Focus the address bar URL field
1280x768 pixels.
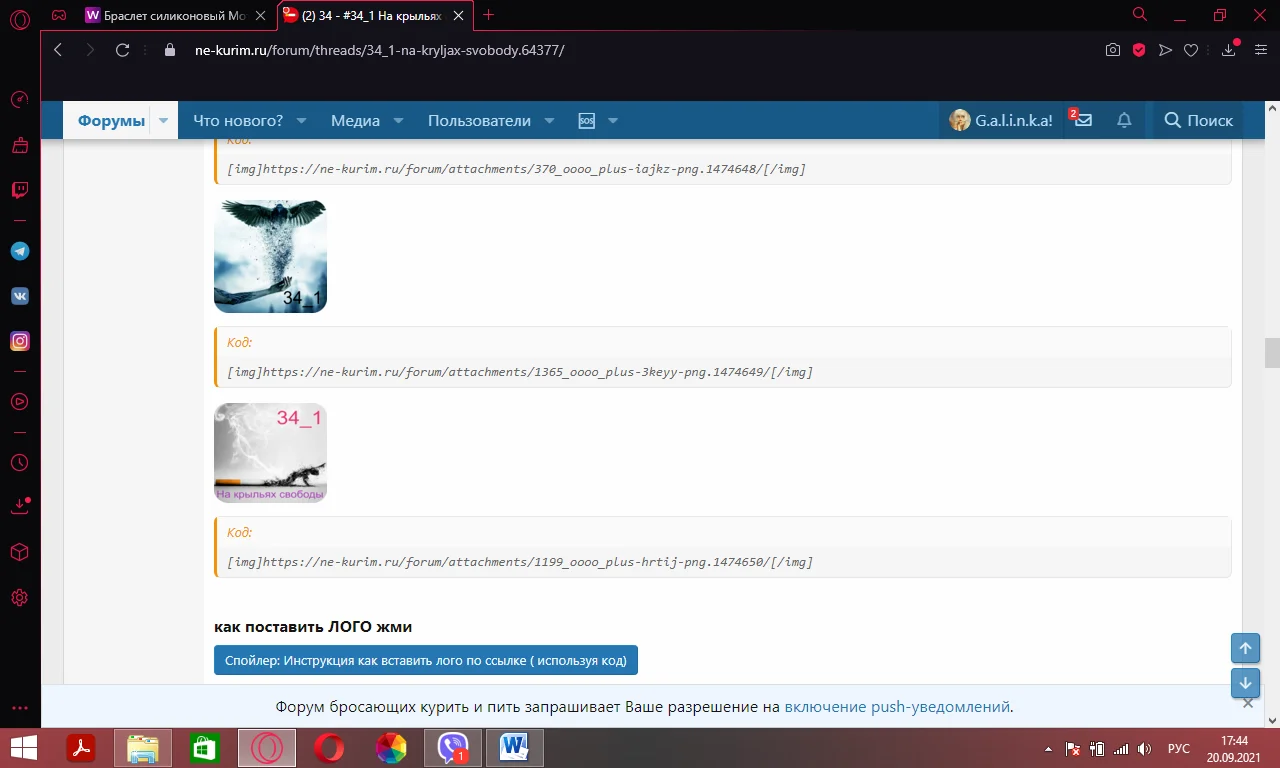(x=640, y=50)
